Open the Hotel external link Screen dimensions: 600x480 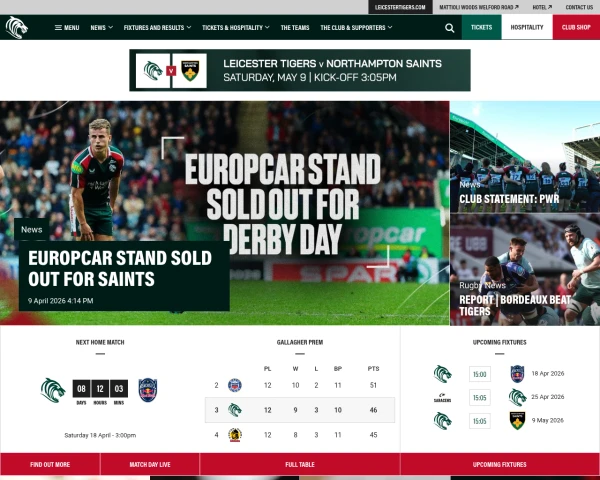click(542, 7)
